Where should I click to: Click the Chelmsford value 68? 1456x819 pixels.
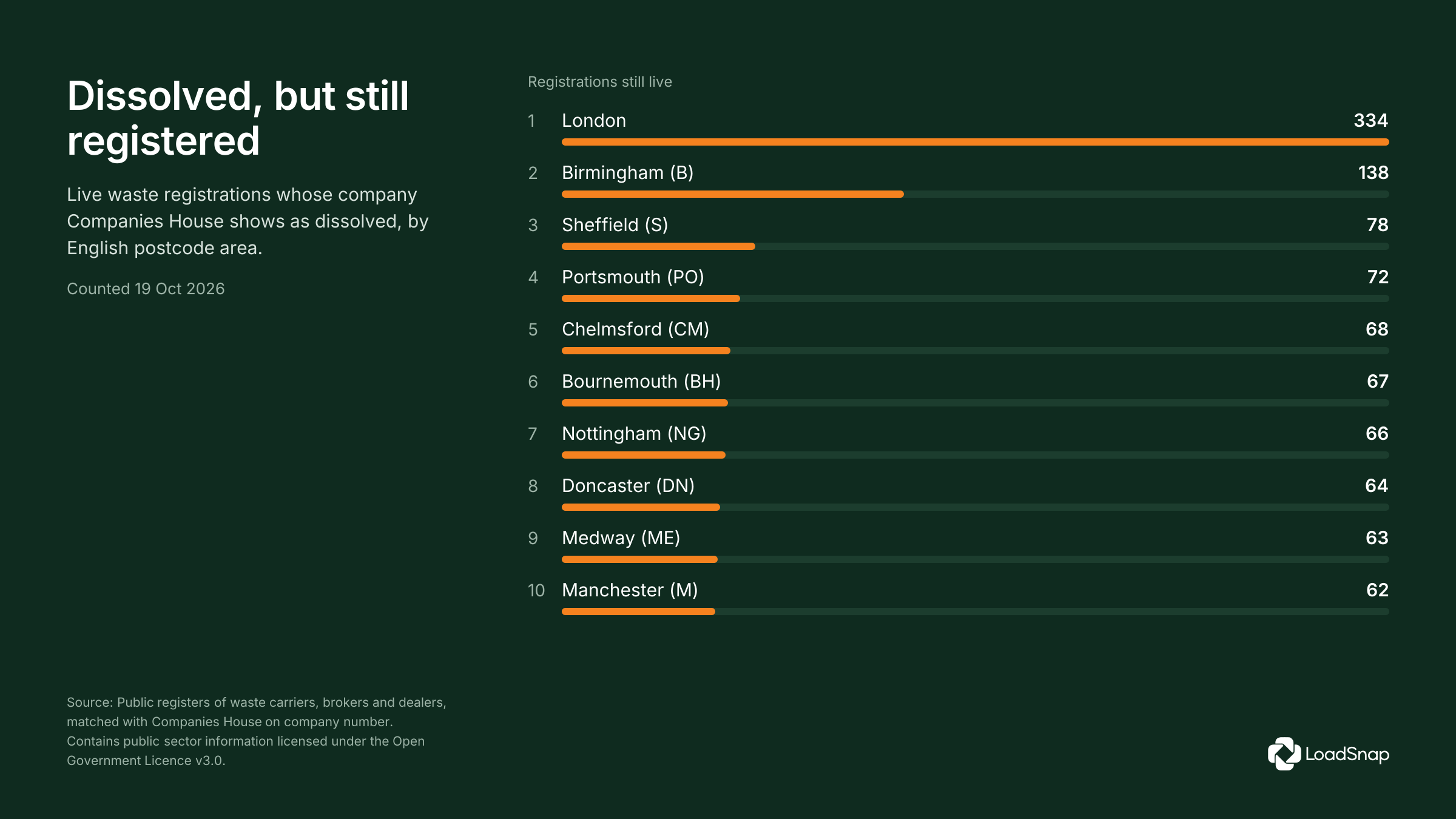tap(1377, 329)
